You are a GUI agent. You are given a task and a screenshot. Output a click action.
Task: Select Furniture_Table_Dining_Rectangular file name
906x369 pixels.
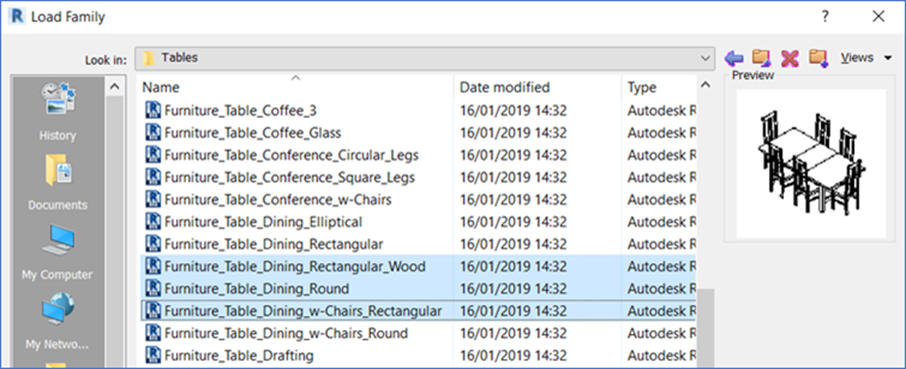click(273, 244)
